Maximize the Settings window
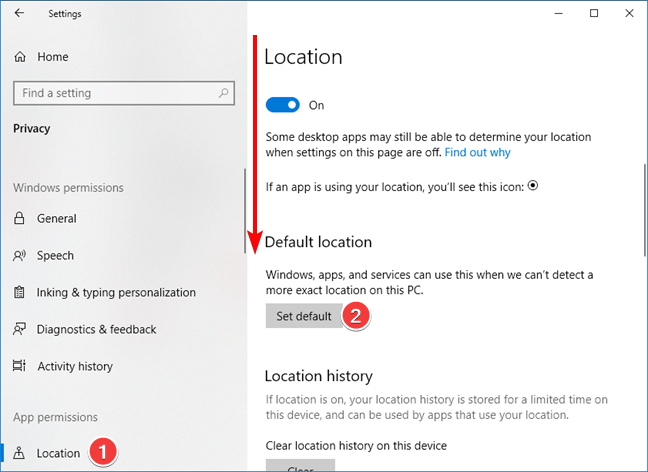648x472 pixels. pos(594,14)
